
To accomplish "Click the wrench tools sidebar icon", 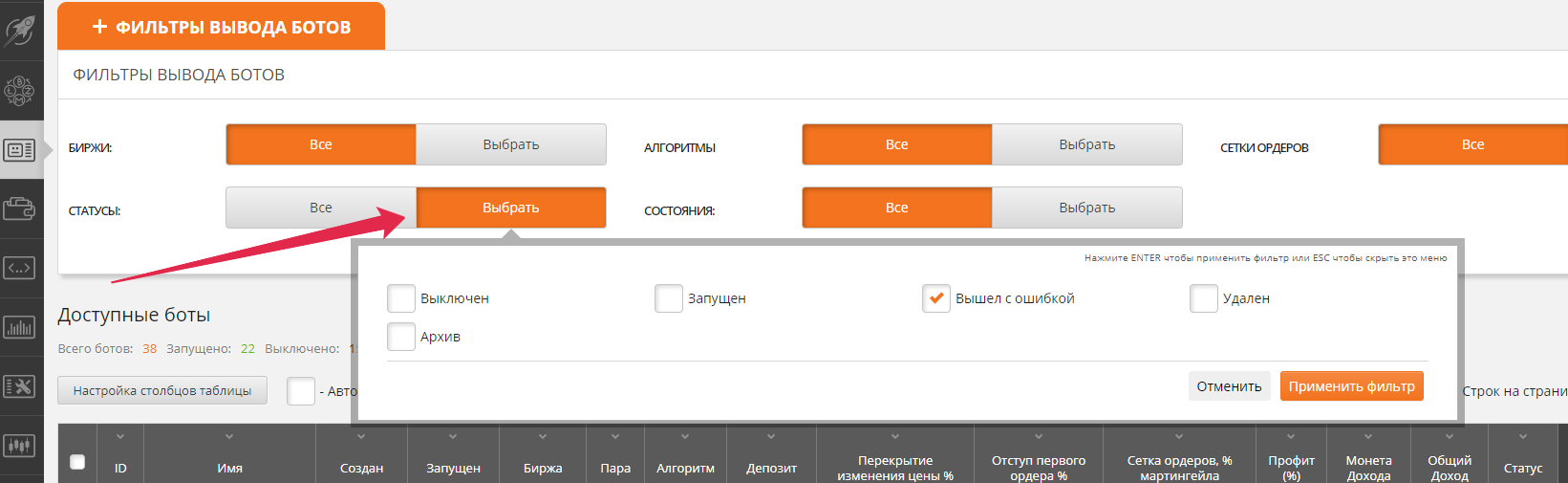I will (20, 386).
